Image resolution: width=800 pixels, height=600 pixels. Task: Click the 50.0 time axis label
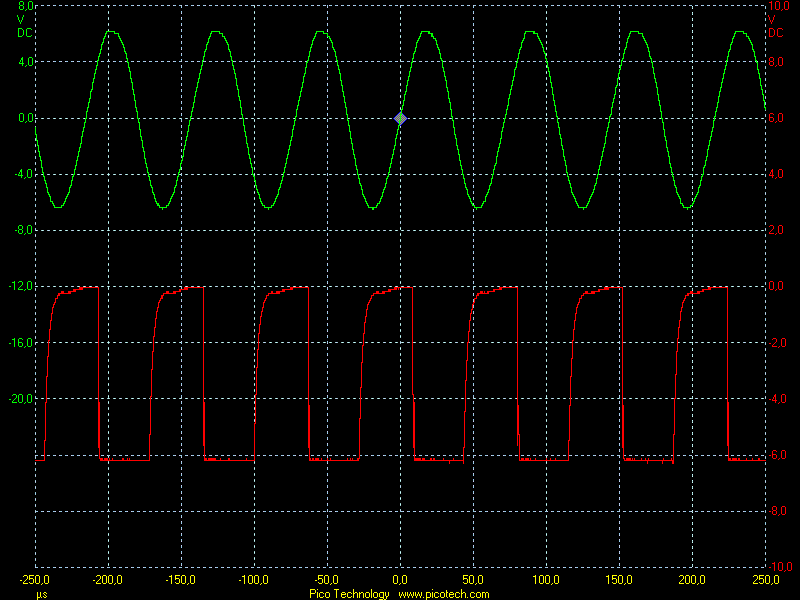click(x=473, y=580)
